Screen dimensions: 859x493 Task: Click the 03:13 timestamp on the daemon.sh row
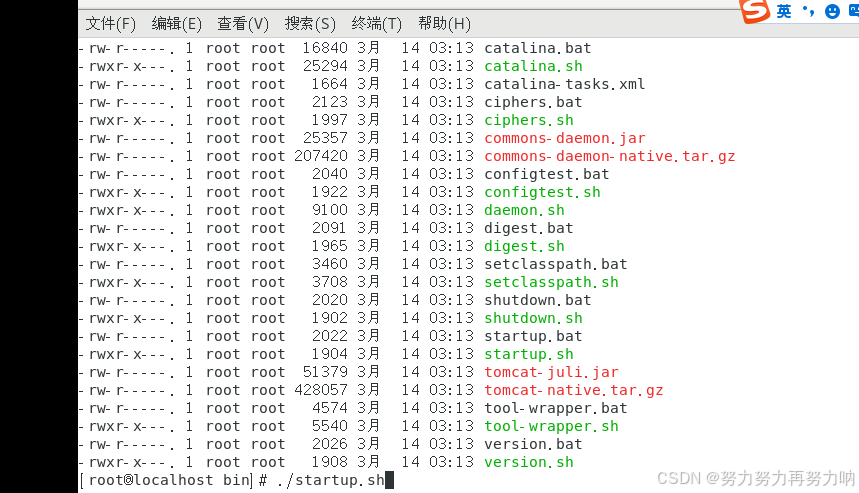point(451,210)
